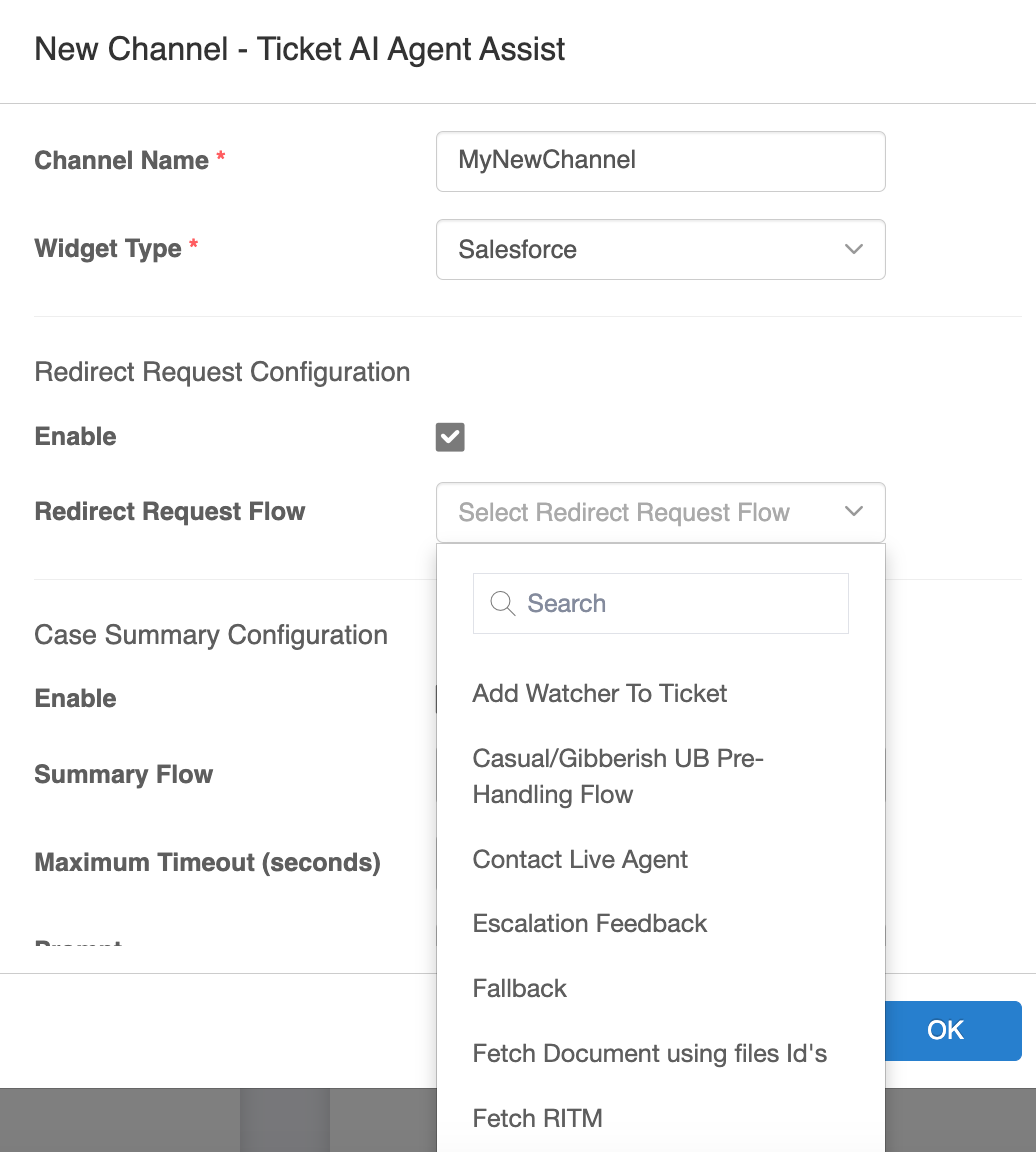
Task: Select Contact Live Agent flow
Action: click(x=580, y=860)
